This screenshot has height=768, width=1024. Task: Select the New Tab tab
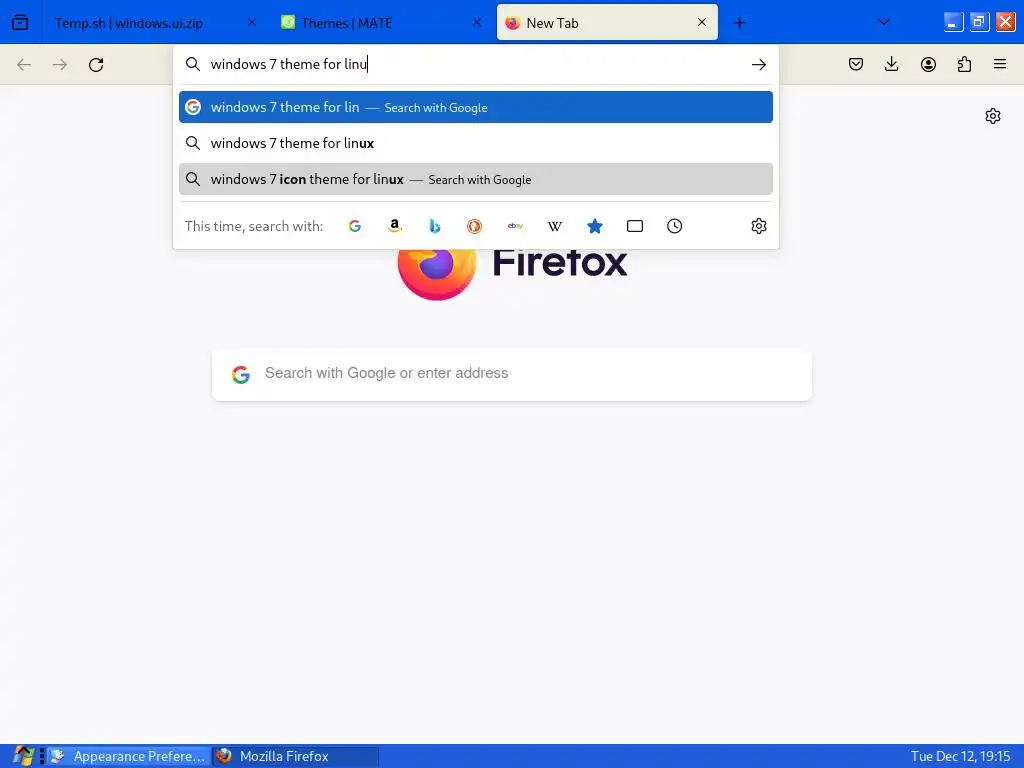(x=607, y=23)
